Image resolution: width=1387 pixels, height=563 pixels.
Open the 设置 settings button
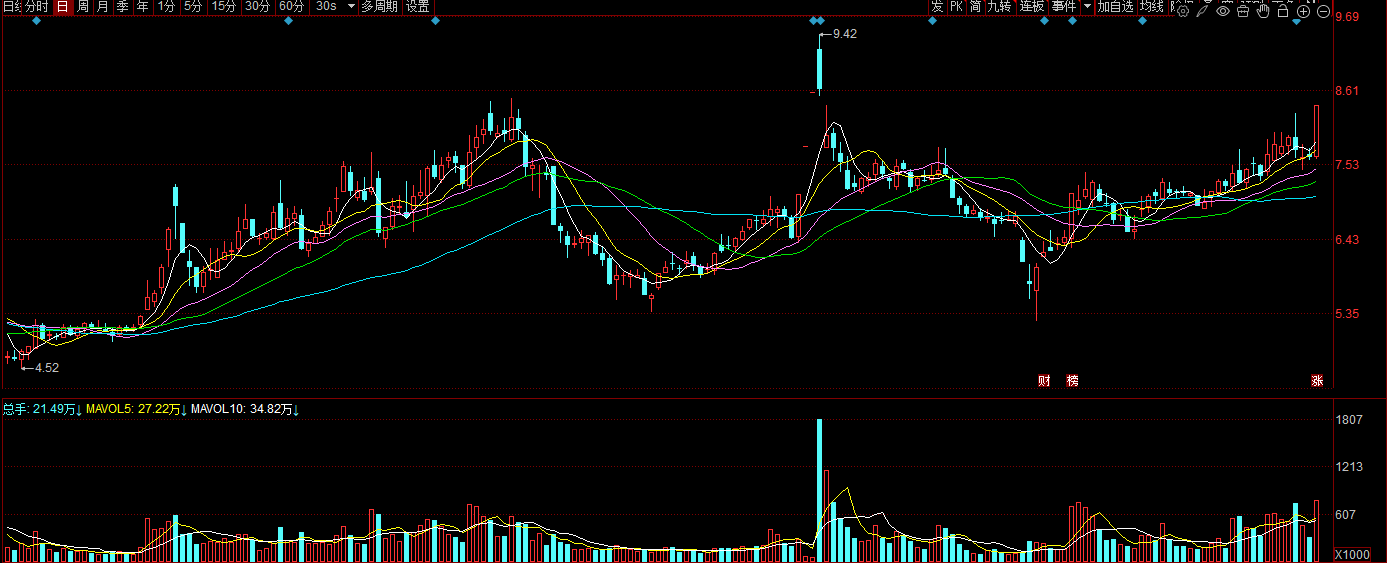(x=418, y=6)
